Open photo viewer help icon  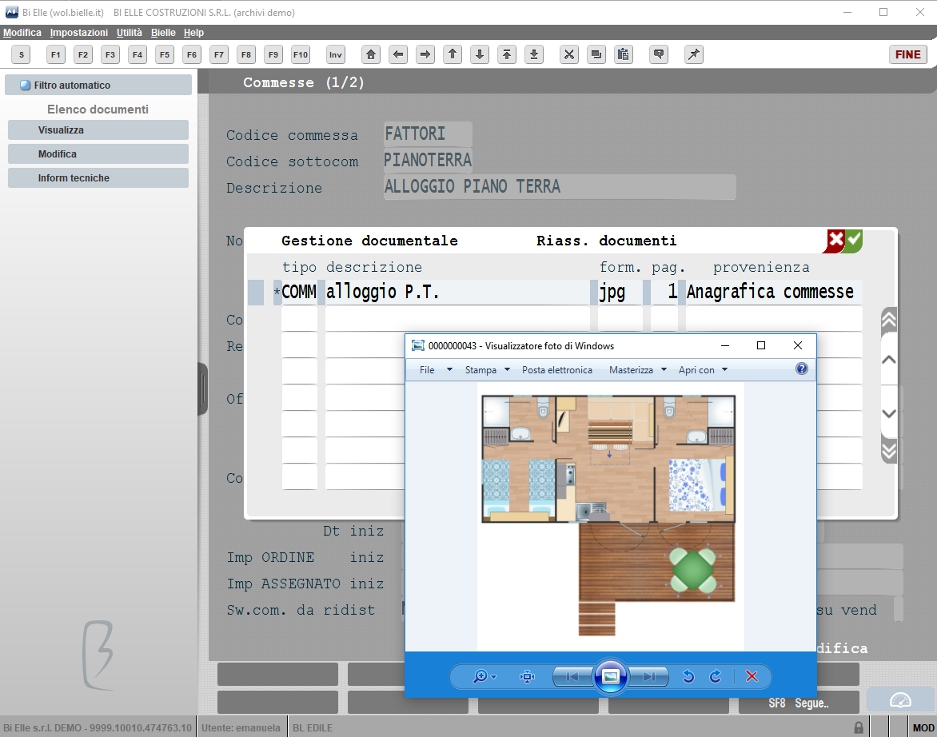[801, 369]
